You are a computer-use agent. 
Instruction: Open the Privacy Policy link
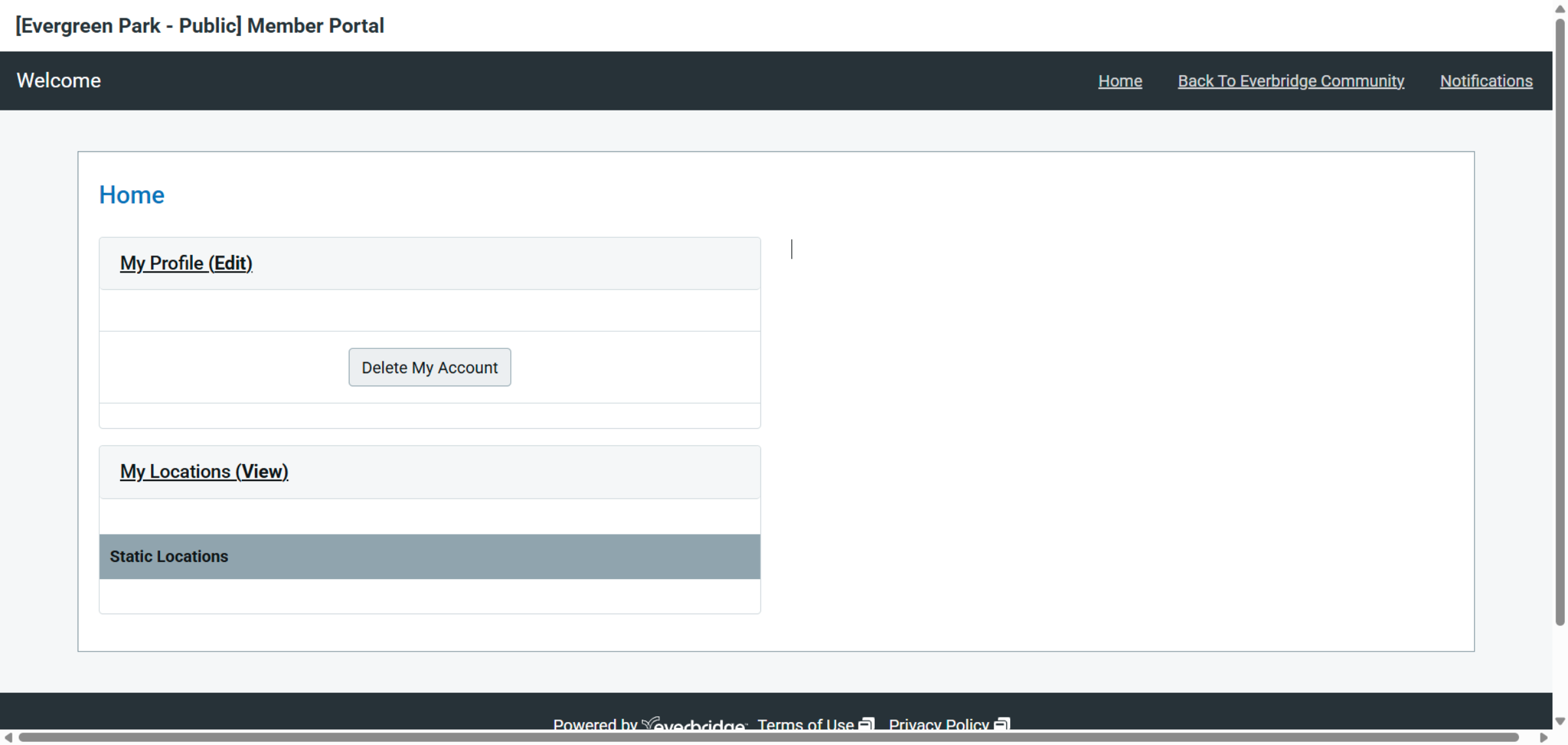pos(939,724)
